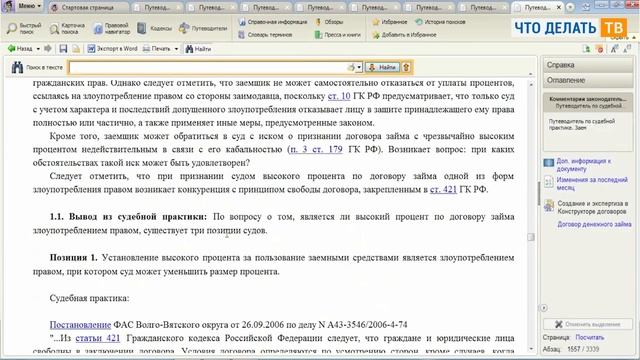Open Комментарии законодательства panel header
The height and width of the screenshot is (360, 640).
tap(588, 102)
